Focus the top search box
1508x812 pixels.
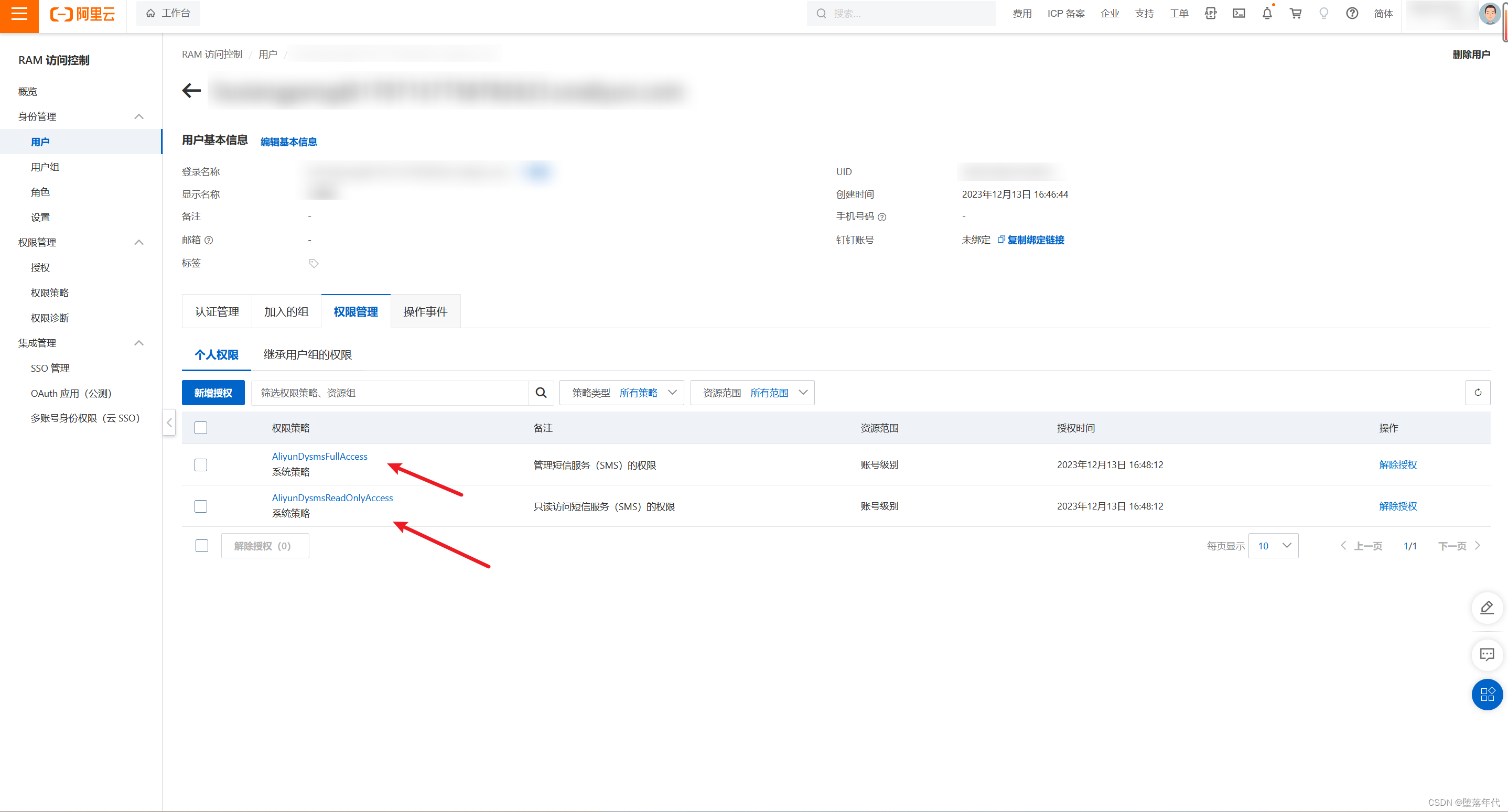click(901, 14)
